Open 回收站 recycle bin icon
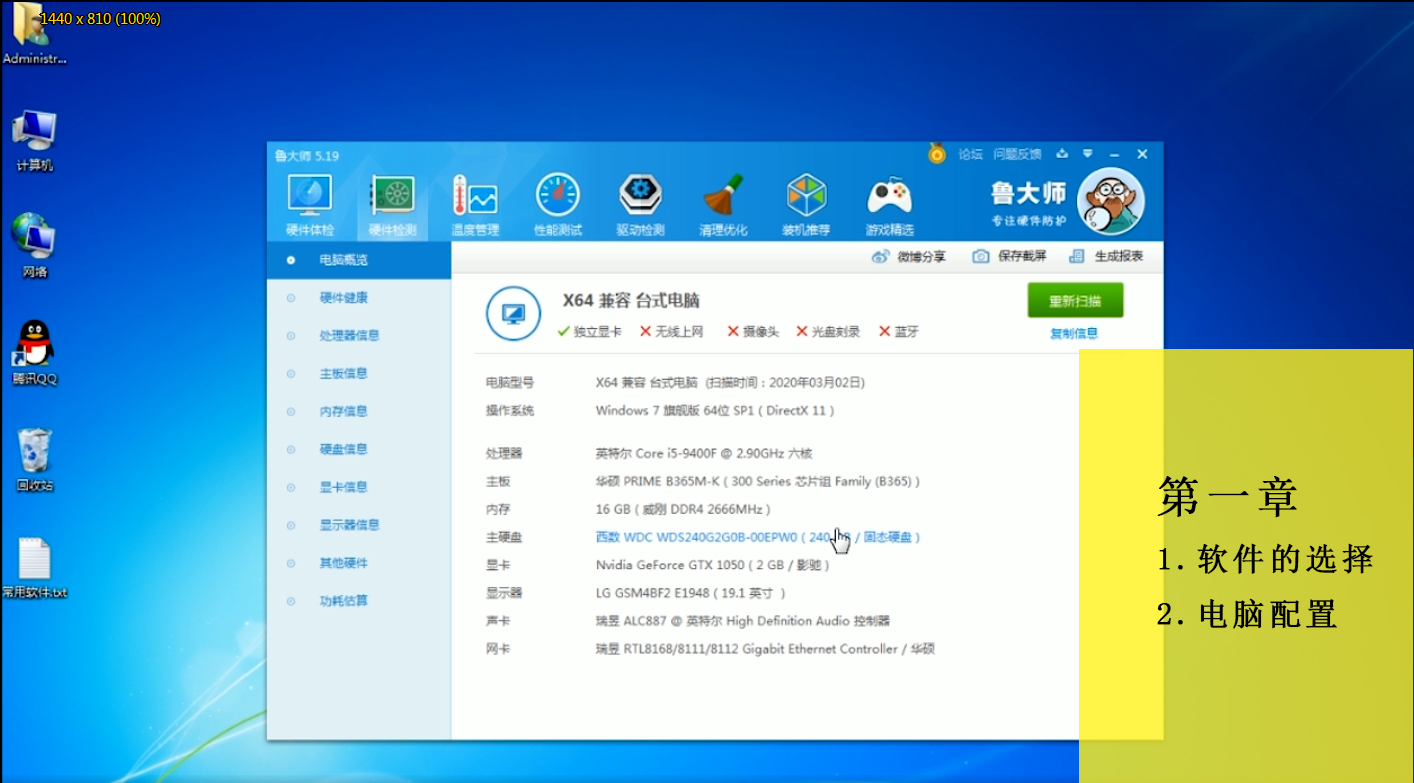This screenshot has height=783, width=1414. [x=34, y=460]
